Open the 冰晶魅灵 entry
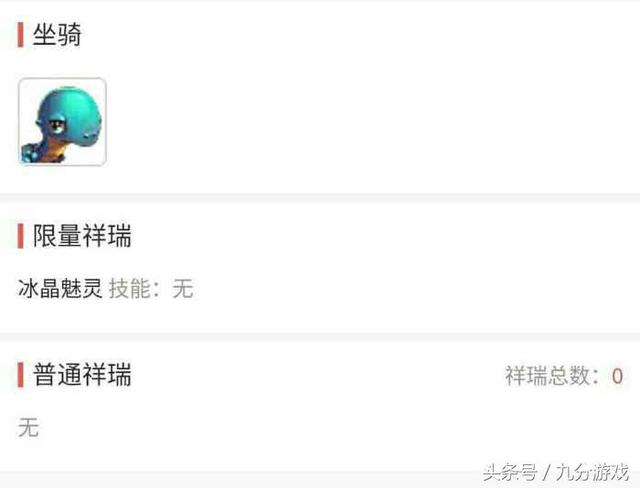The height and width of the screenshot is (488, 640). point(60,288)
